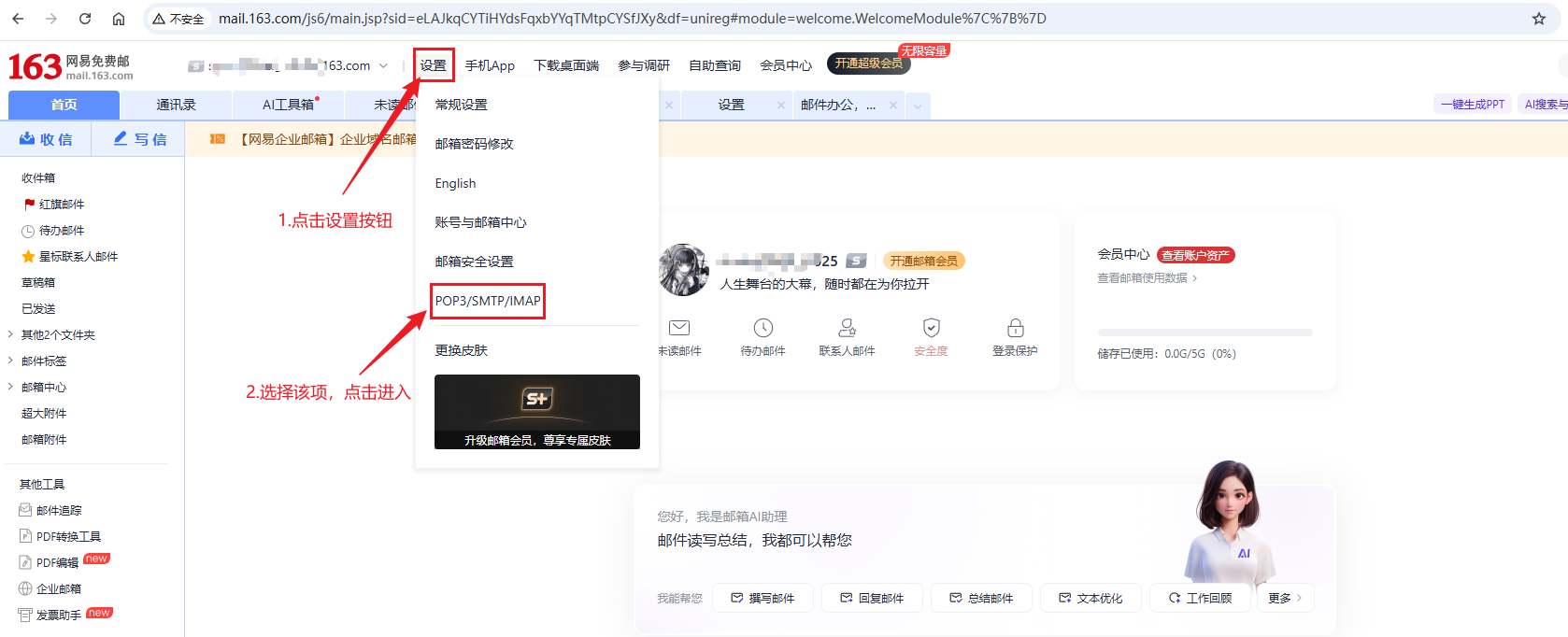Screen dimensions: 1568x637
Task: Expand the 其他2个文件夹 tree item
Action: (10, 334)
